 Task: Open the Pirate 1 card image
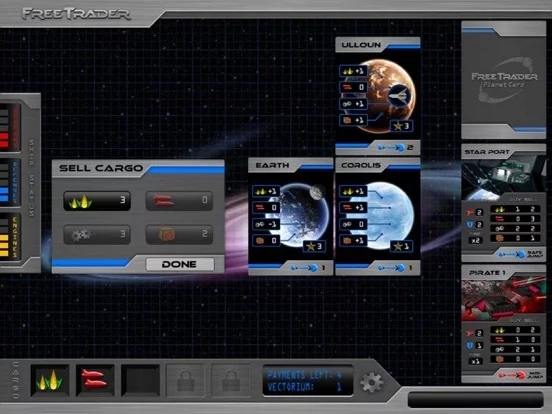[x=504, y=299]
